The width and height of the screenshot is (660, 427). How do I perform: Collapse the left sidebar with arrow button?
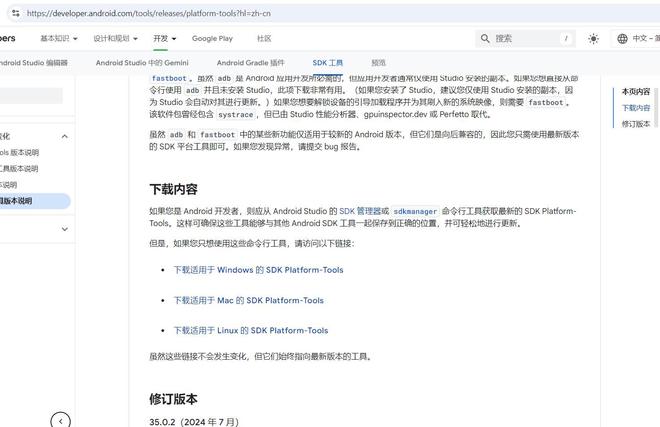[x=61, y=420]
